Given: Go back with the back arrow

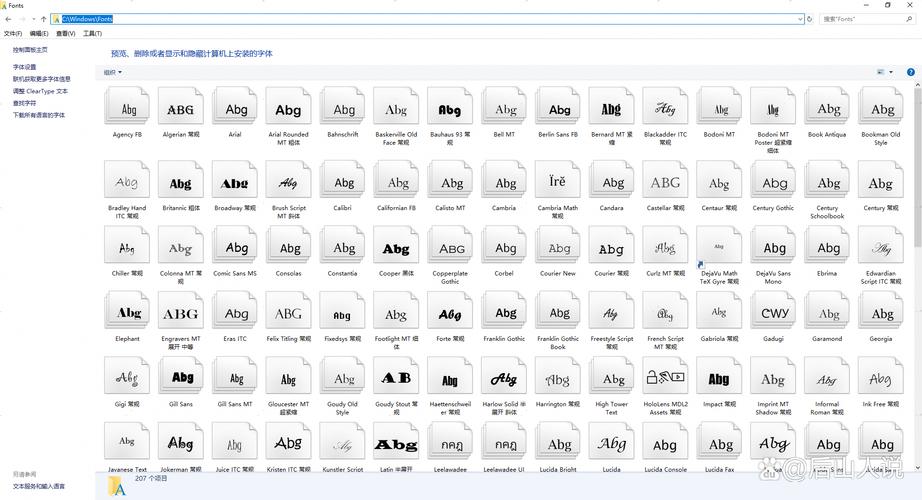Looking at the screenshot, I should pos(8,19).
